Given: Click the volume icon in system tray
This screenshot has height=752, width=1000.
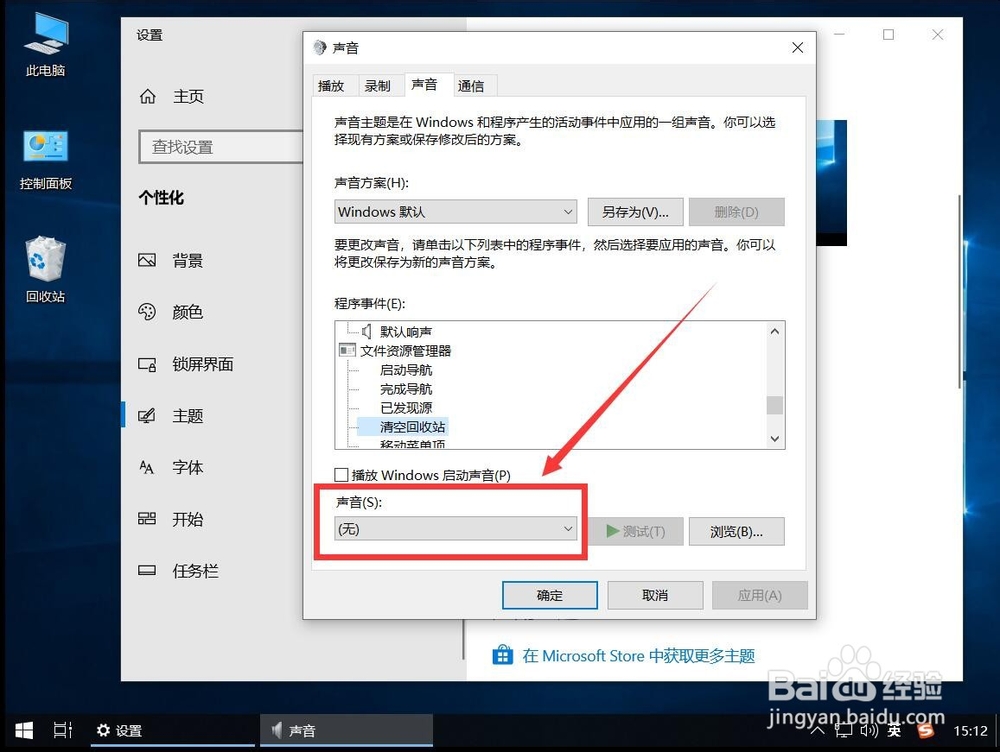Looking at the screenshot, I should 869,731.
